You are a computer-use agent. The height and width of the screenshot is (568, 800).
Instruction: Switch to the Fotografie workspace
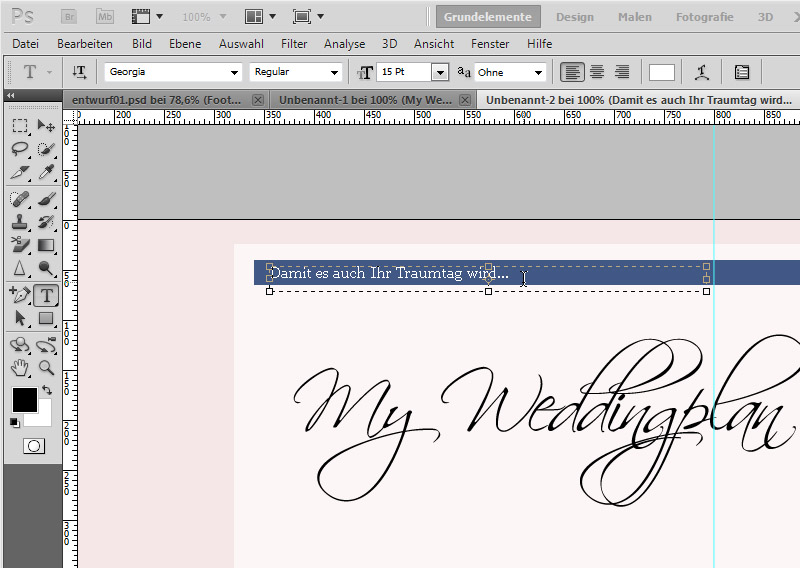click(x=704, y=17)
